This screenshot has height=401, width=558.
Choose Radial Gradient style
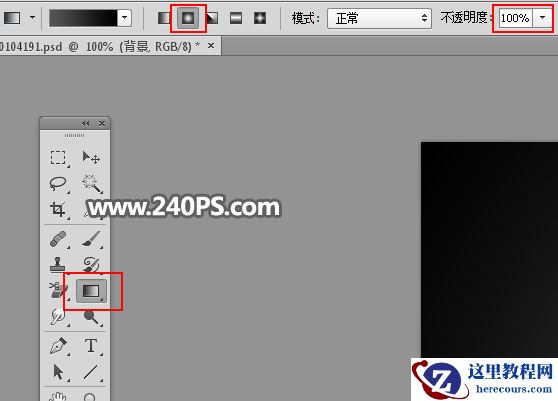point(188,18)
